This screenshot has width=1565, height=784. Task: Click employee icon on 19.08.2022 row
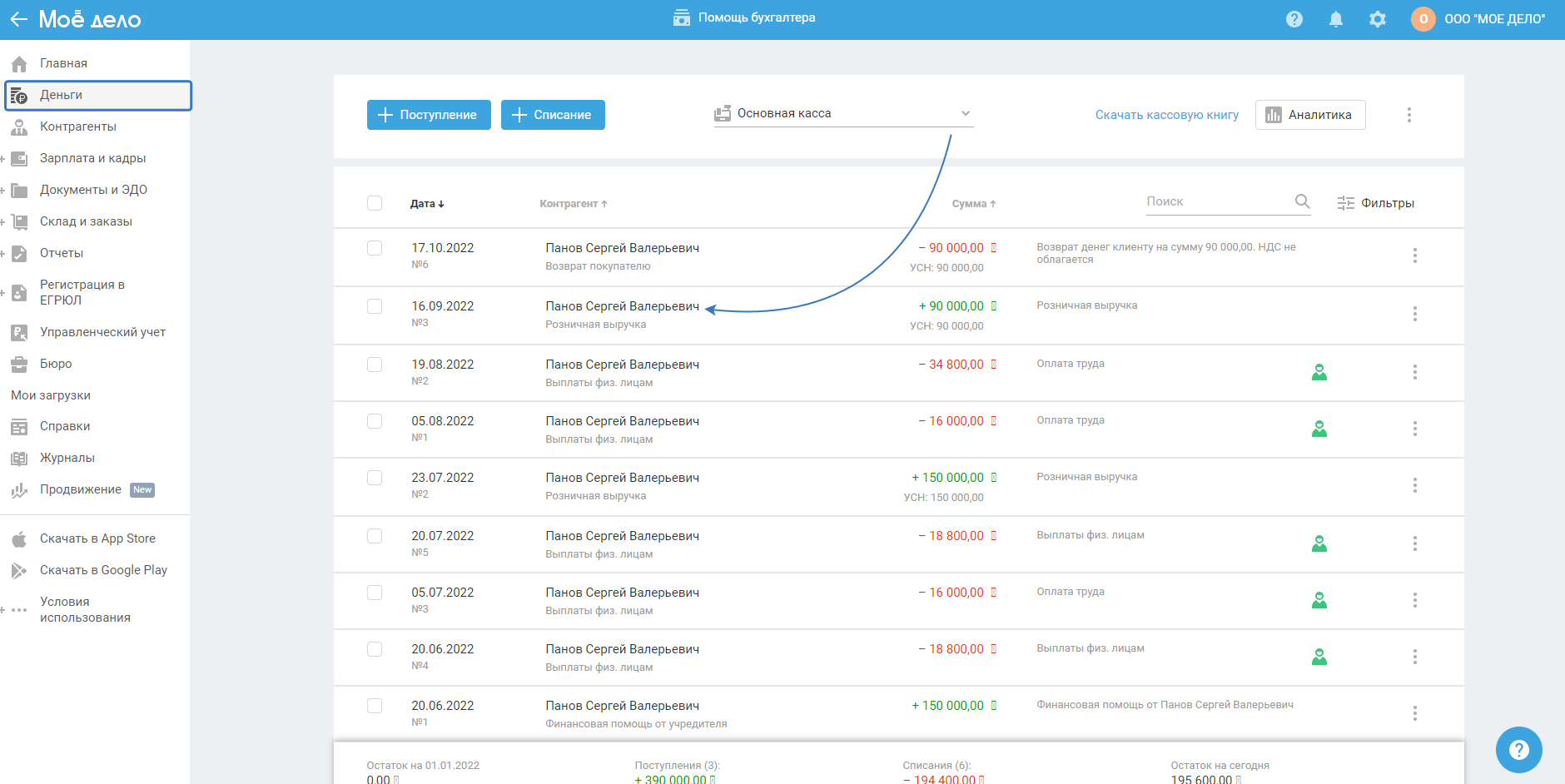click(x=1319, y=372)
